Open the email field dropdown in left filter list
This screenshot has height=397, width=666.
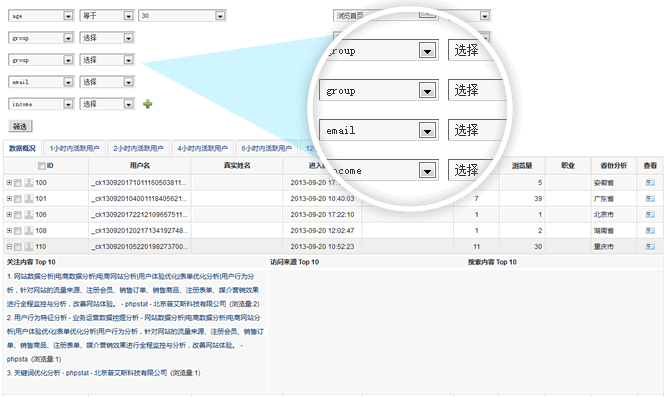pyautogui.click(x=41, y=82)
